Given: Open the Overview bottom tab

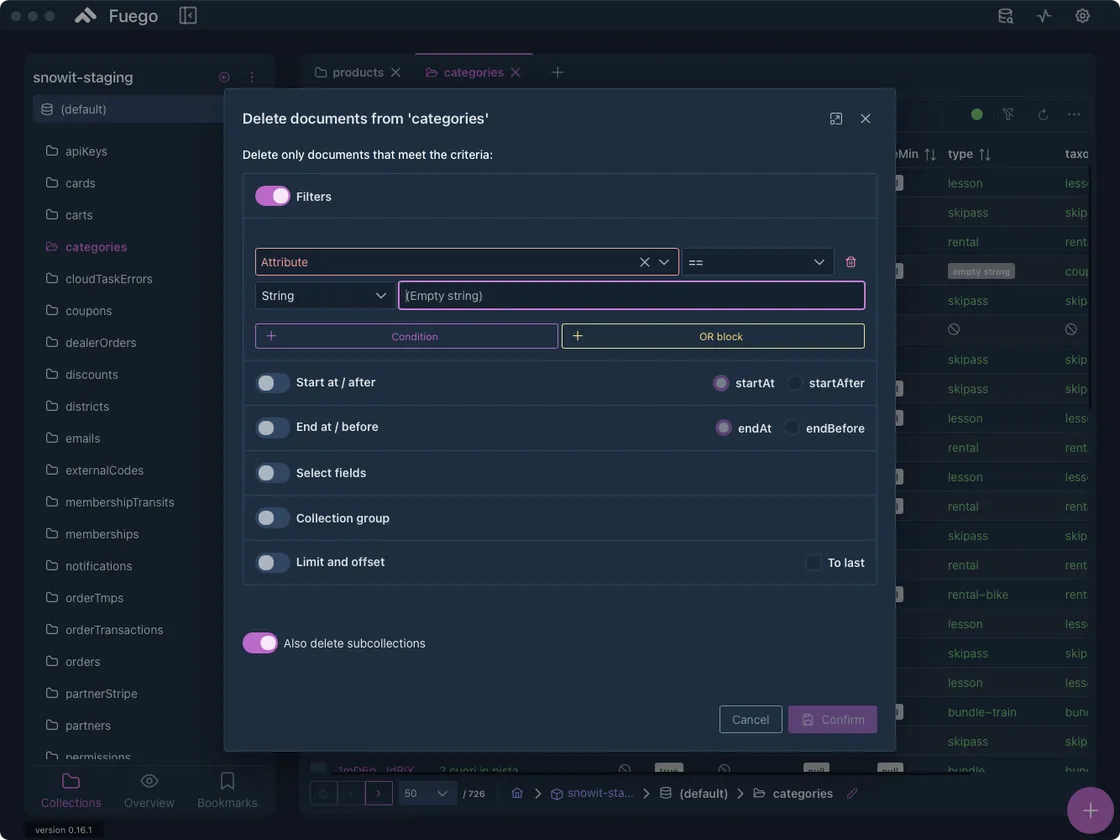Looking at the screenshot, I should [x=149, y=791].
